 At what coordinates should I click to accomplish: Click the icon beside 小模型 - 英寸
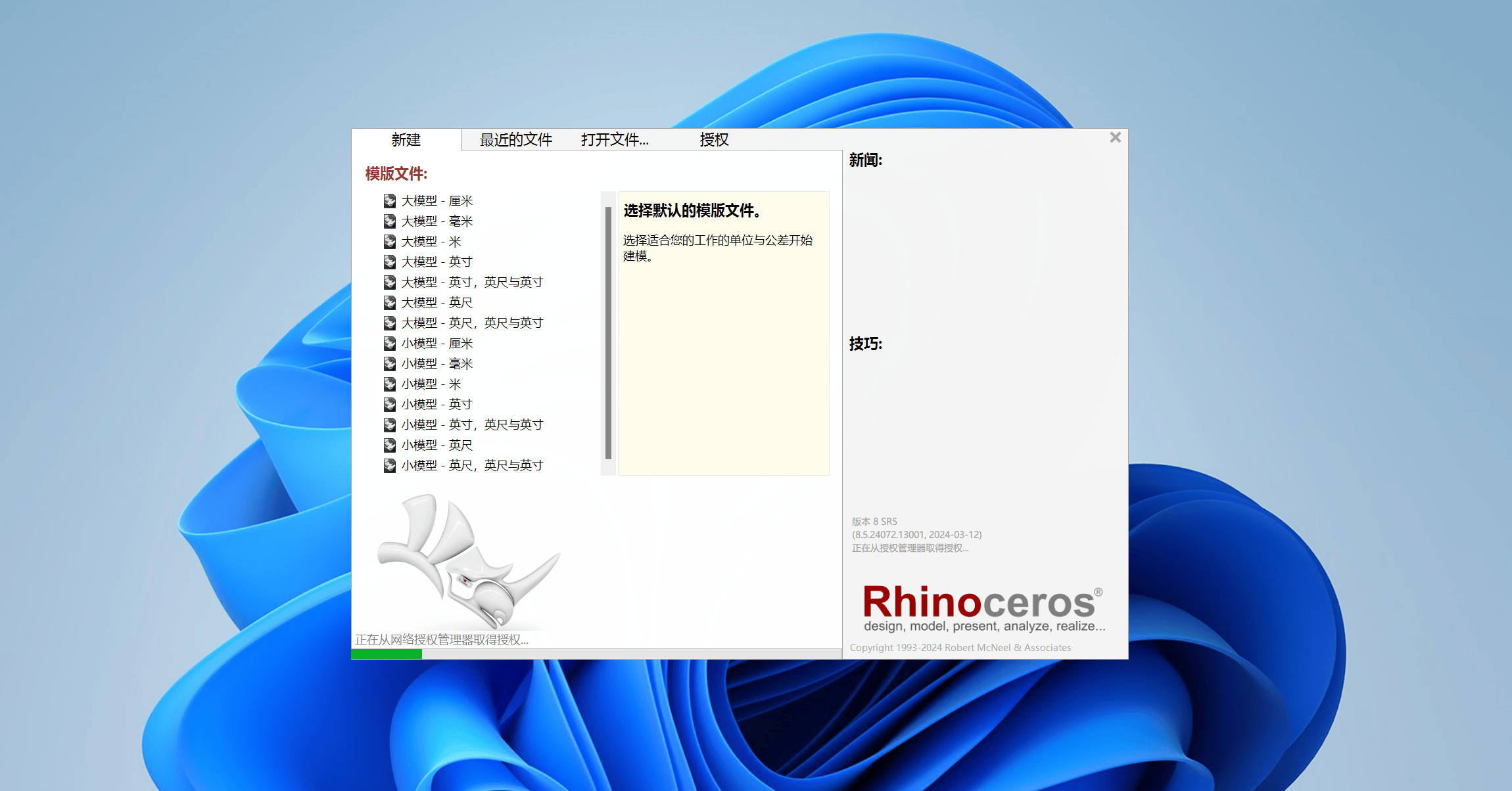(390, 405)
